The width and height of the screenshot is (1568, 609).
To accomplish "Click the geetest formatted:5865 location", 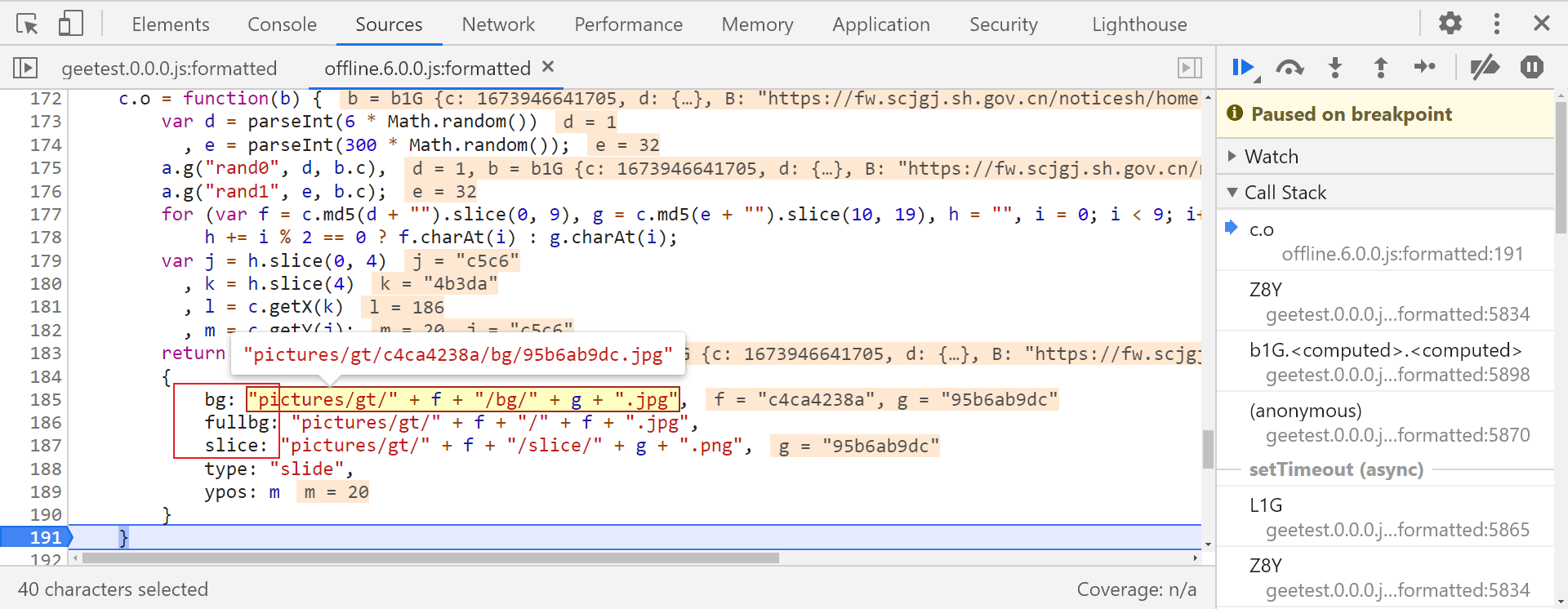I will [x=1397, y=530].
